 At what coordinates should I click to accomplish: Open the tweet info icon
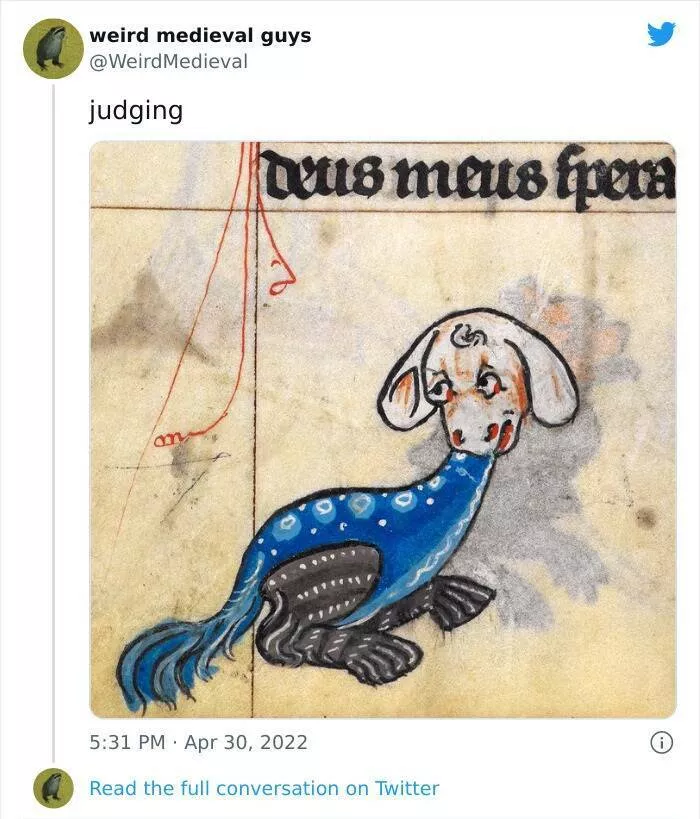(660, 742)
